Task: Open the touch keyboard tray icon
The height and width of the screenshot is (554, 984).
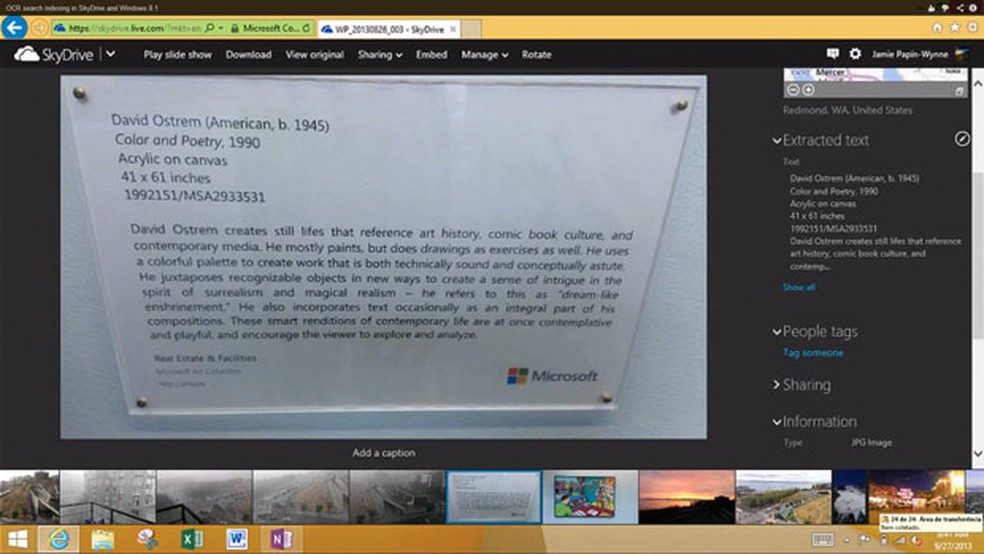Action: click(x=822, y=540)
